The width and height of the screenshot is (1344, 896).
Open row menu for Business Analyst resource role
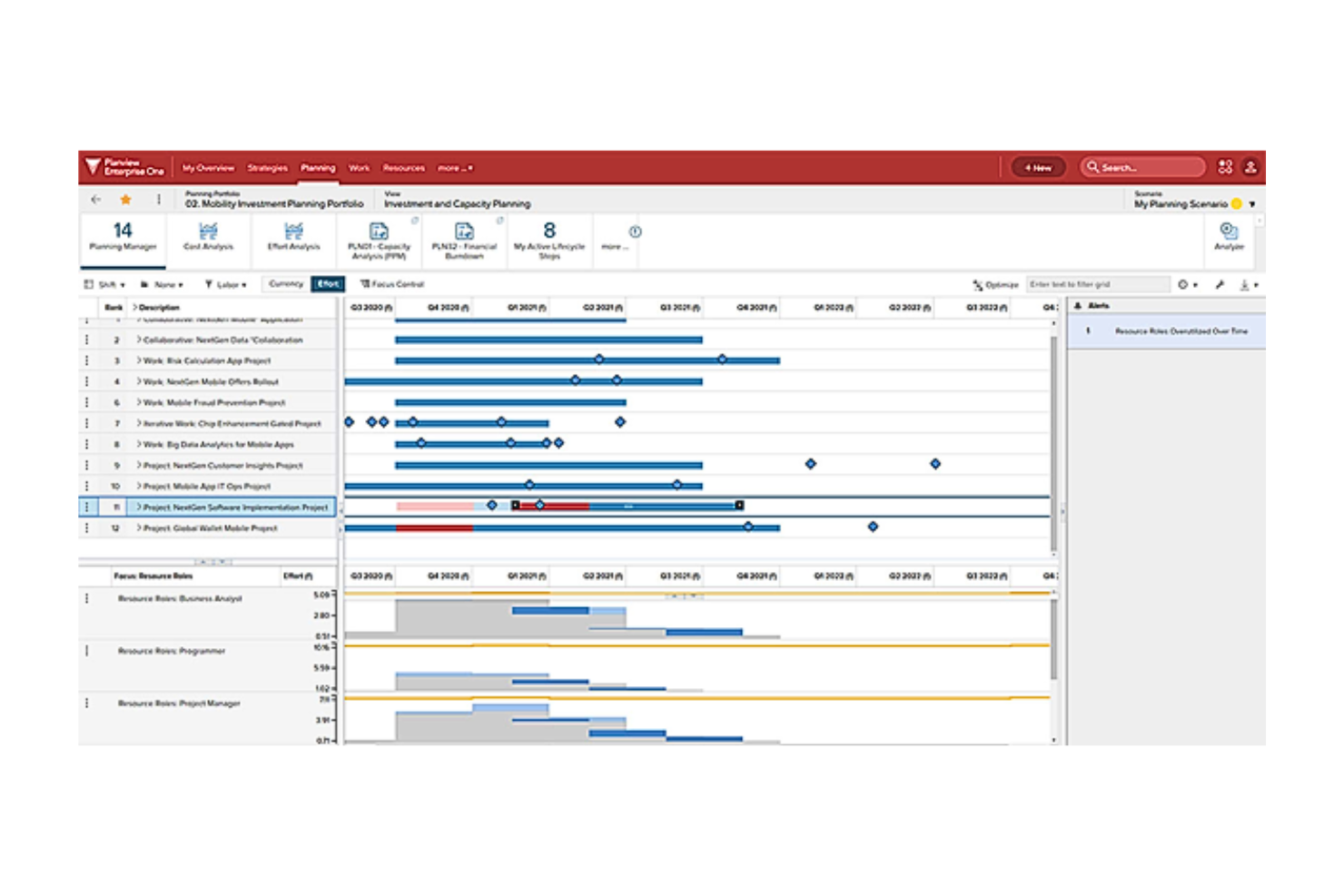pos(87,598)
